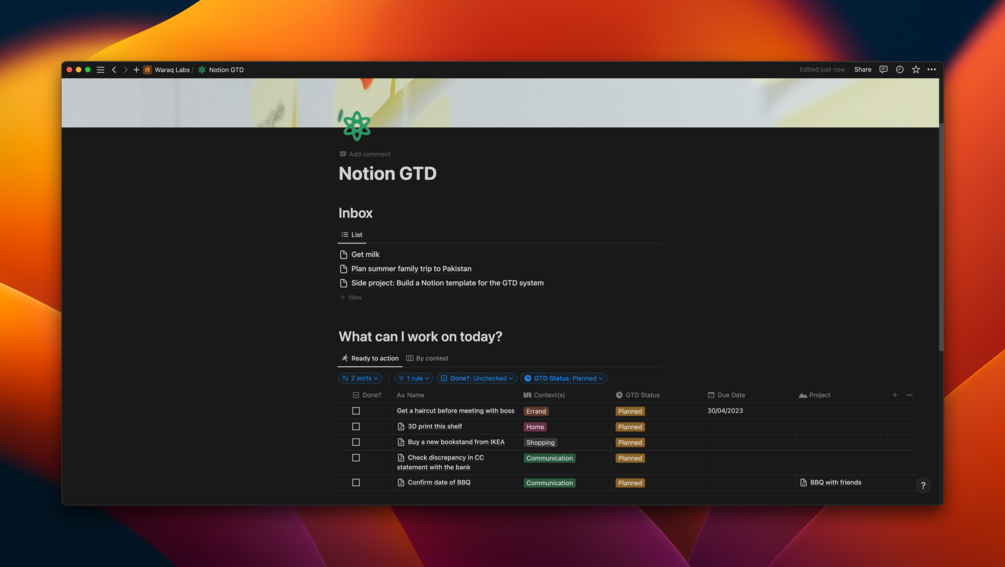Click Planned status in bookstand row
This screenshot has height=567, width=1005.
(x=630, y=443)
